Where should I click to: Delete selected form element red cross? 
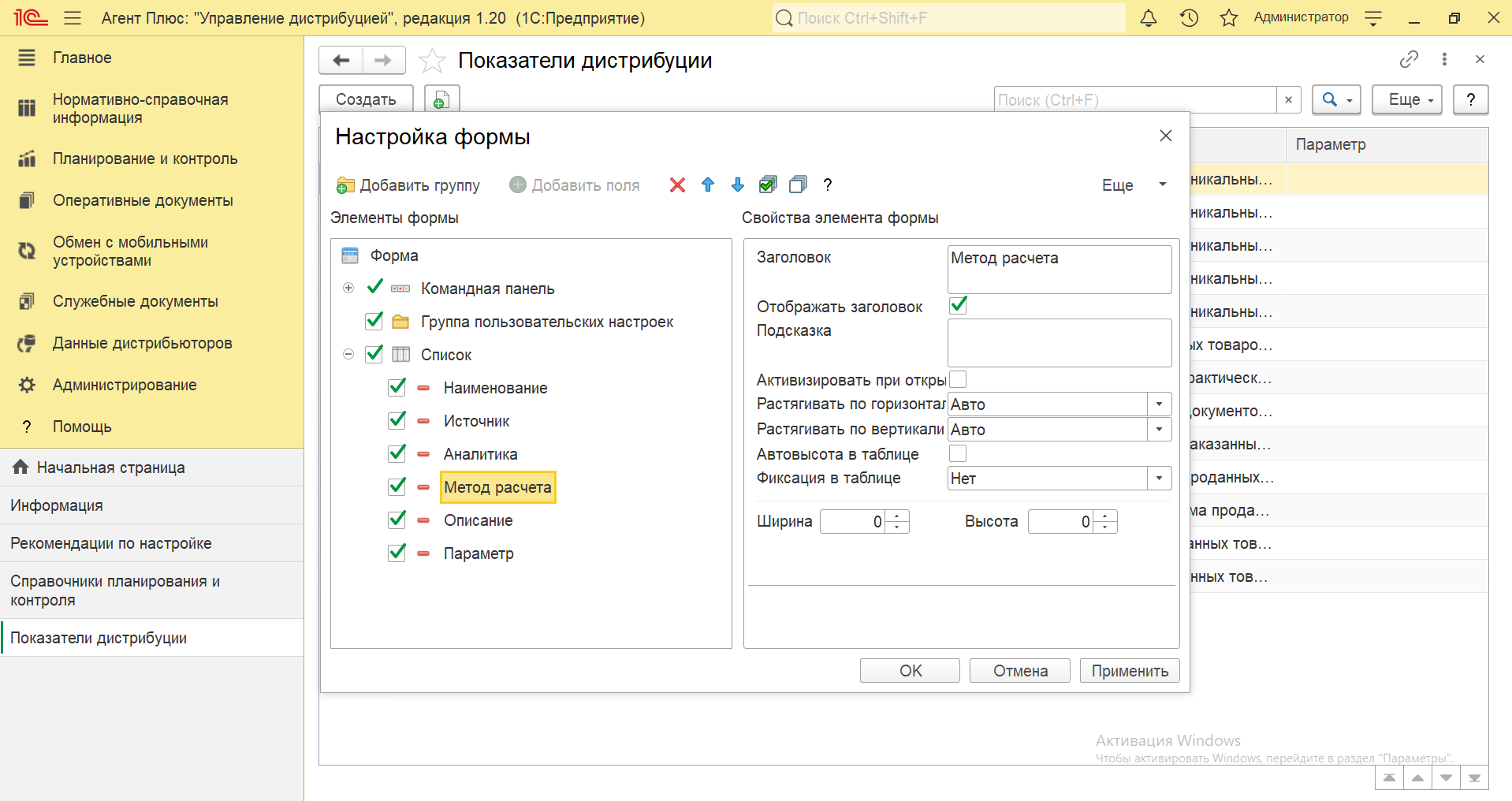pyautogui.click(x=677, y=184)
